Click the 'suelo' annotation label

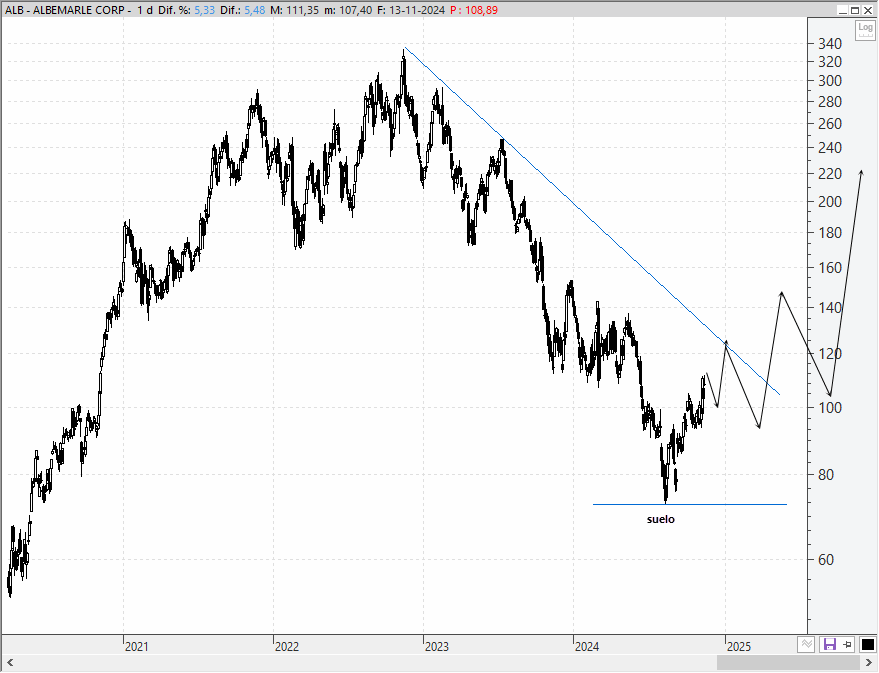pos(661,519)
